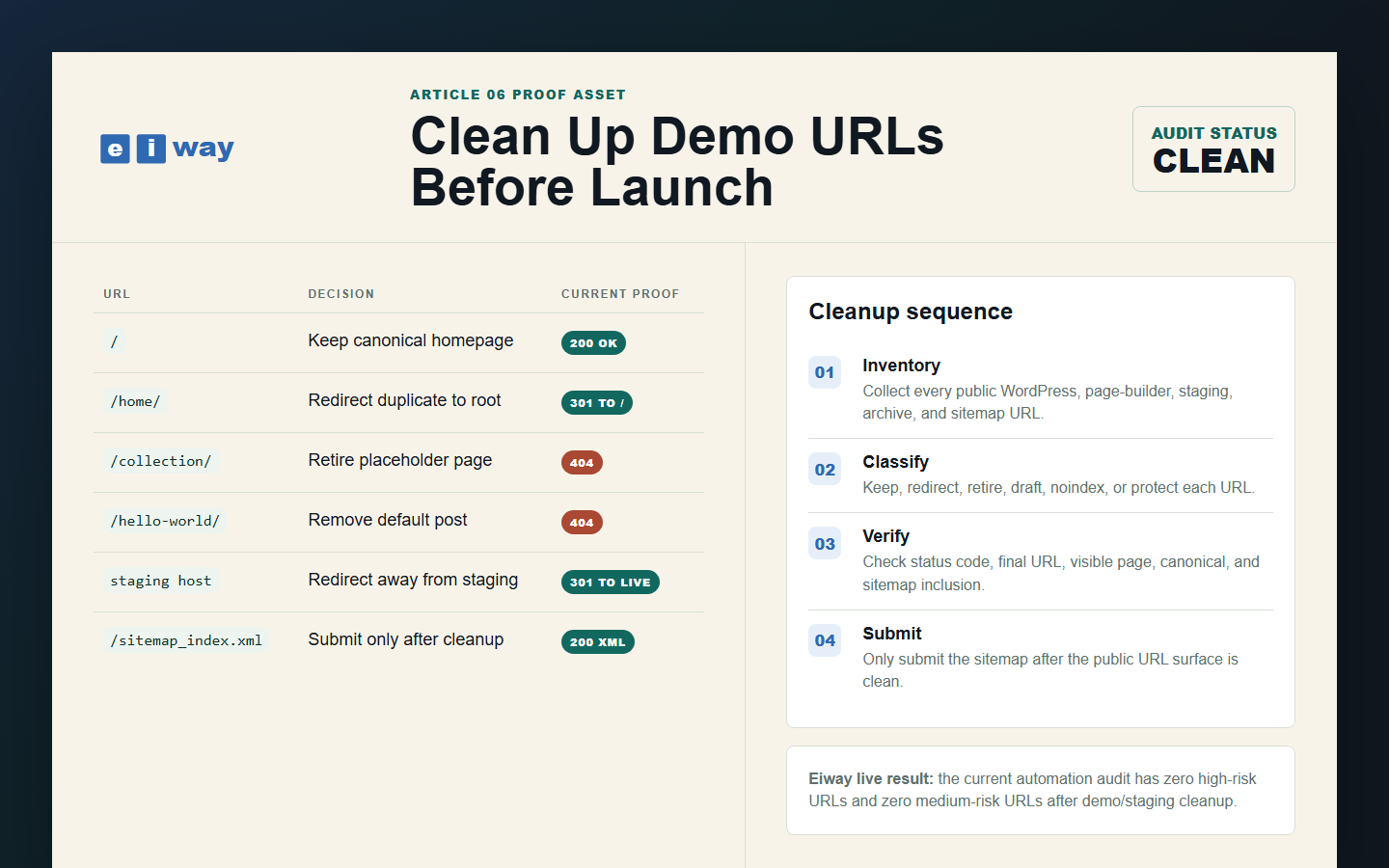This screenshot has width=1389, height=868.
Task: Click the 'Keep, redirect, retire, draft' description
Action: click(x=1059, y=487)
